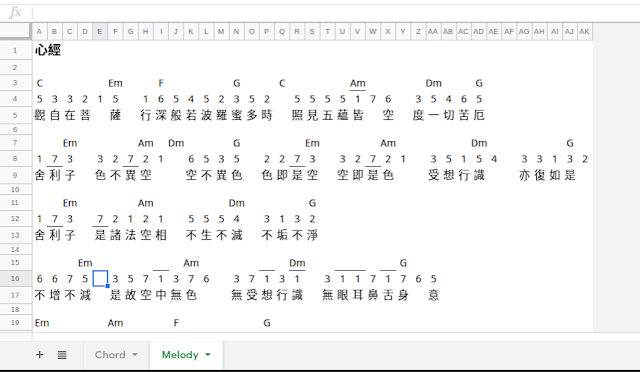Click the fx formula icon

coord(15,12)
